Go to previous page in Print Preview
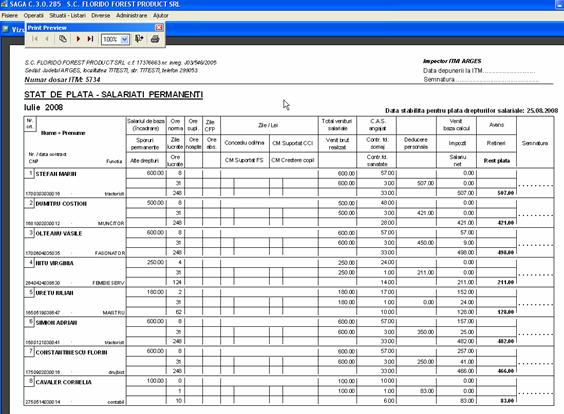This screenshot has height=414, width=564. pyautogui.click(x=47, y=39)
